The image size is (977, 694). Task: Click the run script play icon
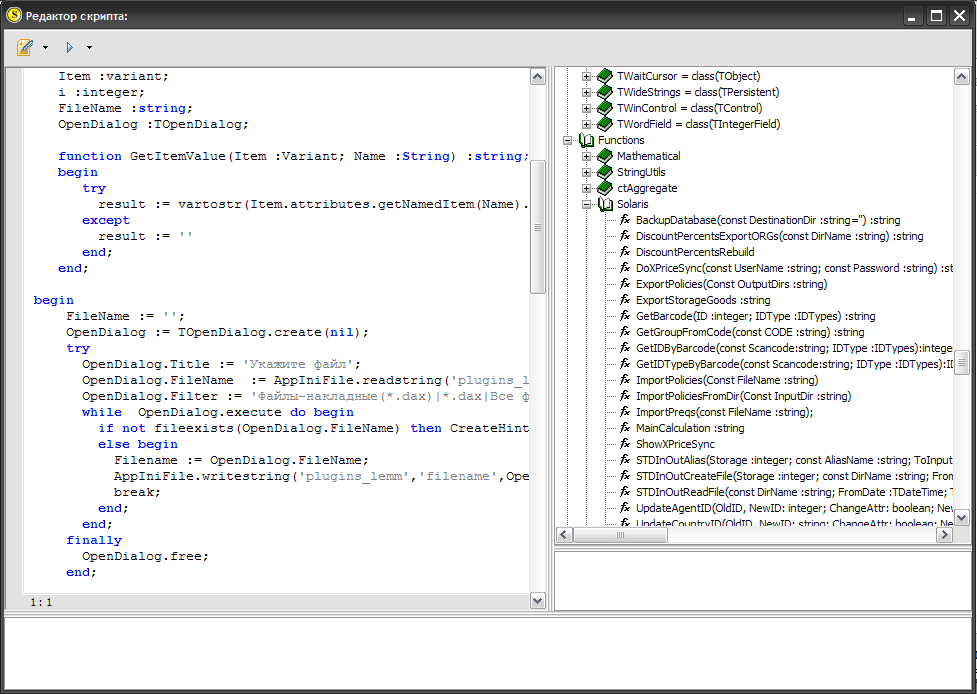point(69,47)
